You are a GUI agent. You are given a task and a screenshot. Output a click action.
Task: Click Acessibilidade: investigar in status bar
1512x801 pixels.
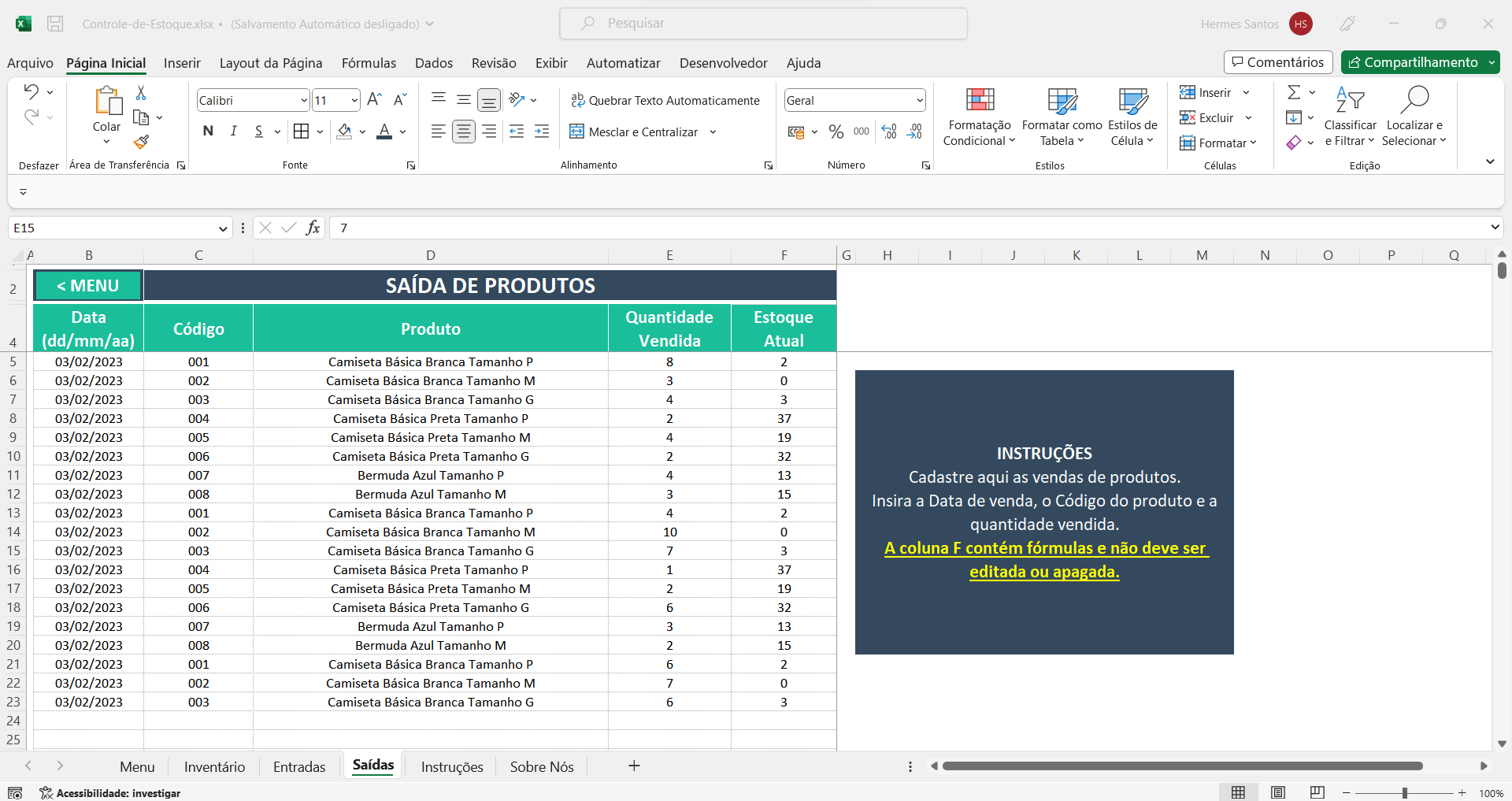click(110, 793)
